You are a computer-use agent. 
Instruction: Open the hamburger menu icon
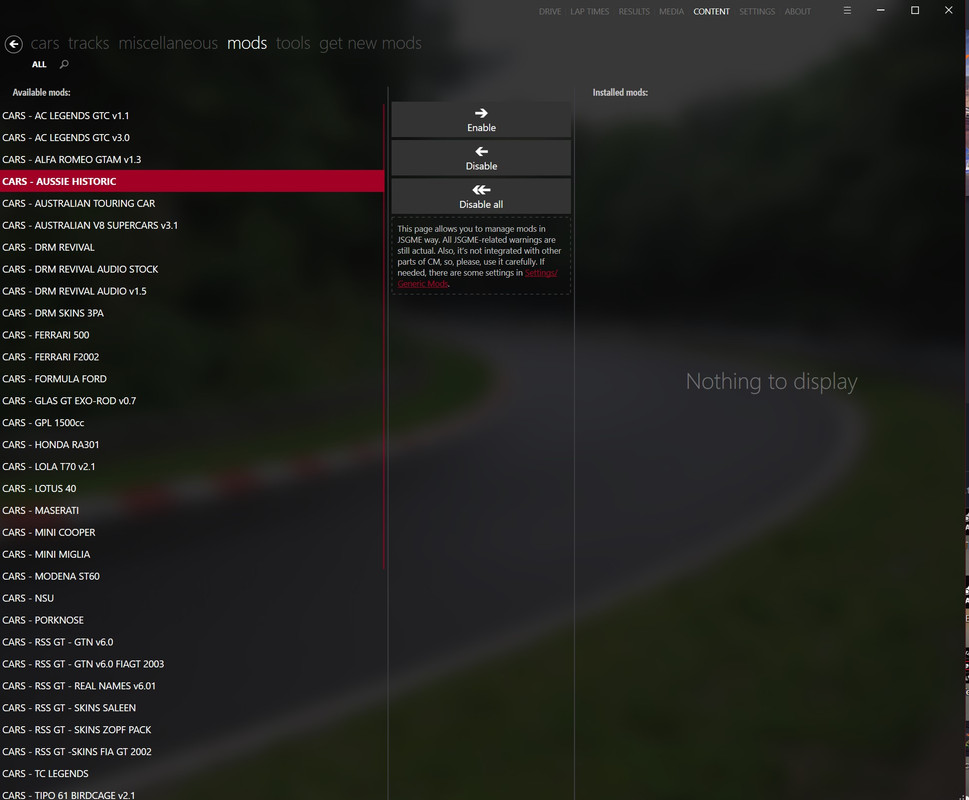[847, 11]
